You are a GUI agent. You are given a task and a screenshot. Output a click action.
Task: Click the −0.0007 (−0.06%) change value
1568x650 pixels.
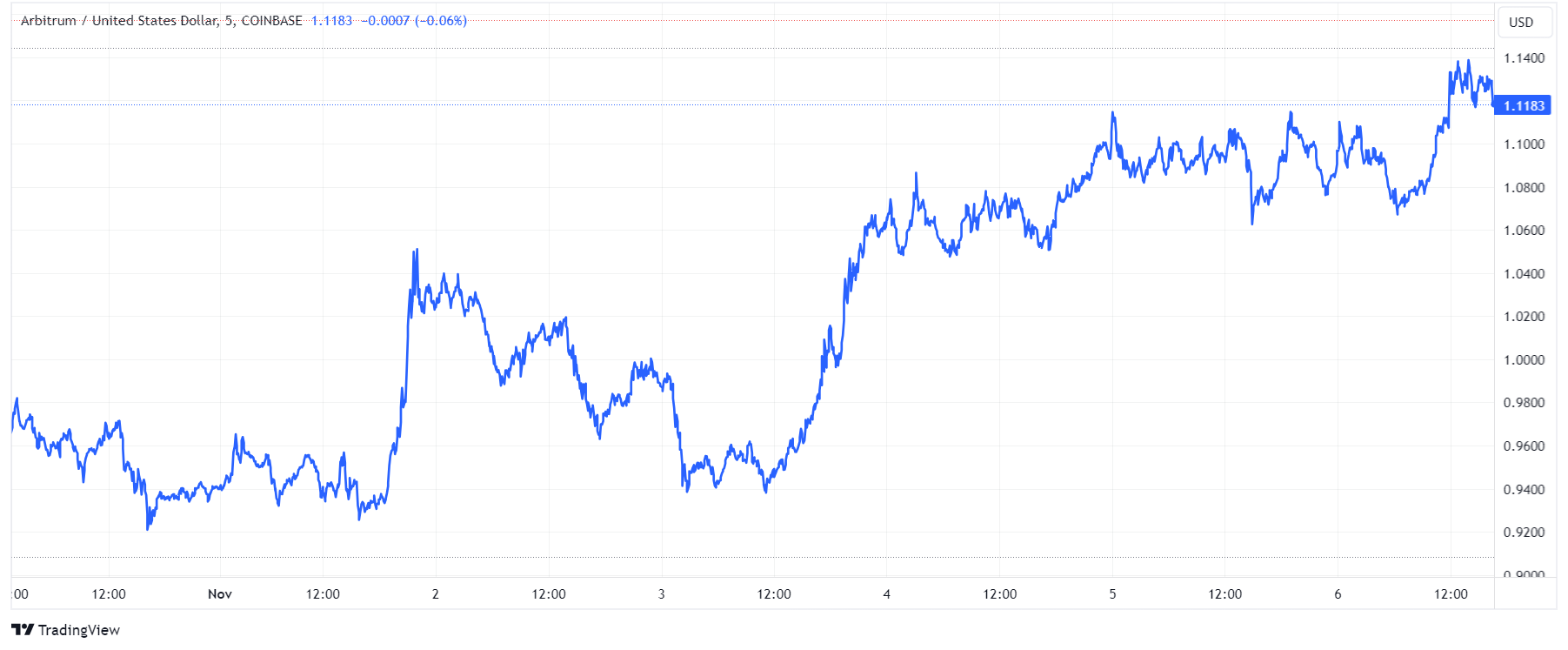pos(414,21)
